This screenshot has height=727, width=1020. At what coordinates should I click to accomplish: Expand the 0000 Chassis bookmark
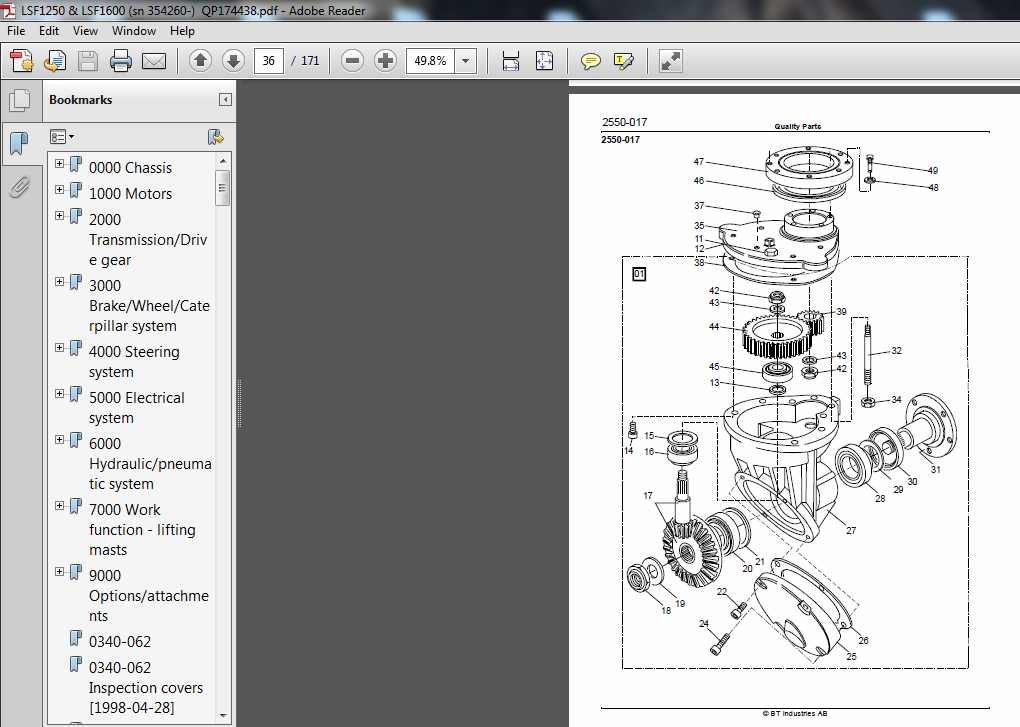[59, 163]
